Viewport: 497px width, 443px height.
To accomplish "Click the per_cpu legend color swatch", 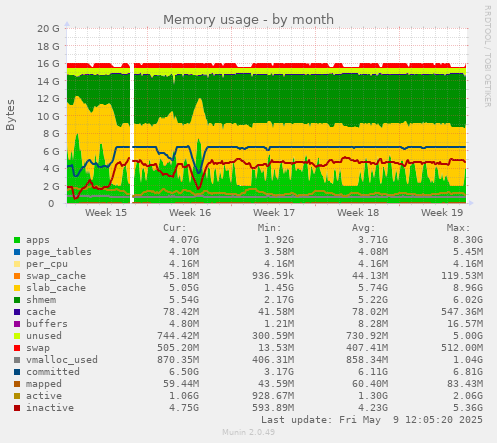I will [x=17, y=264].
